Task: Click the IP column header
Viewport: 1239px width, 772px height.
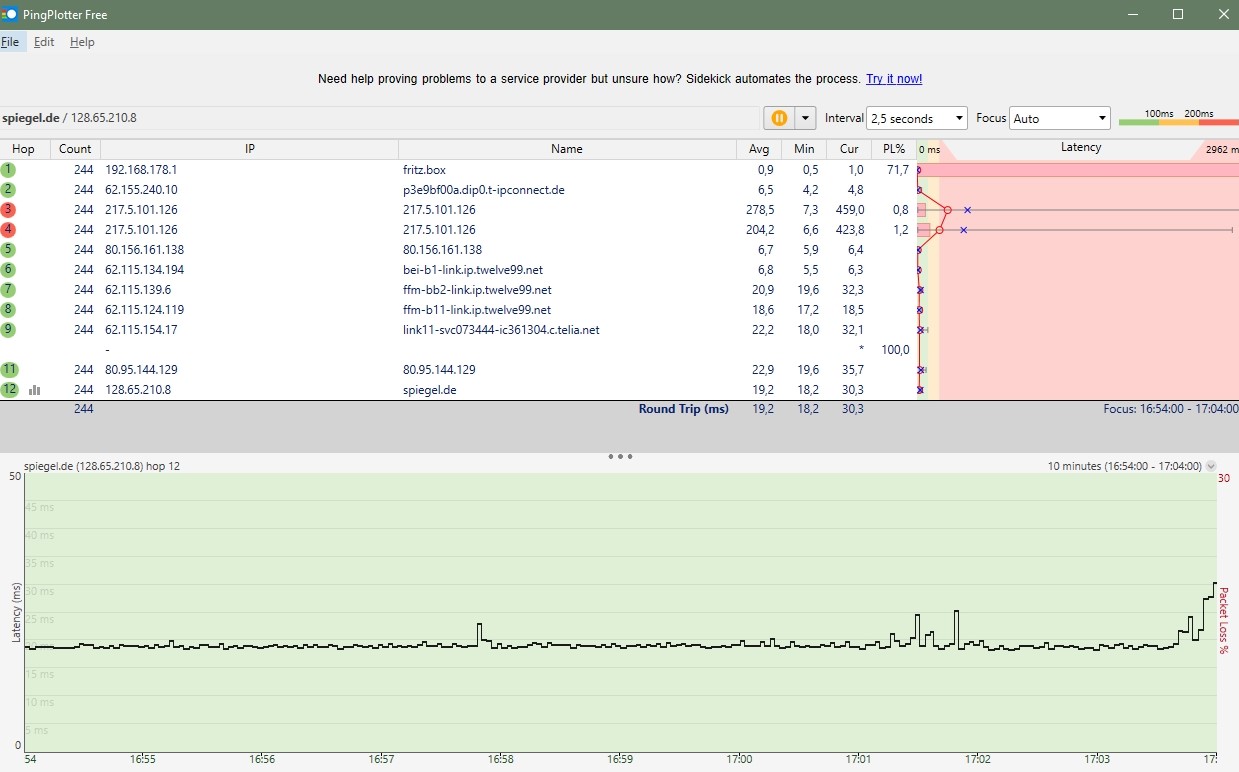Action: point(250,149)
